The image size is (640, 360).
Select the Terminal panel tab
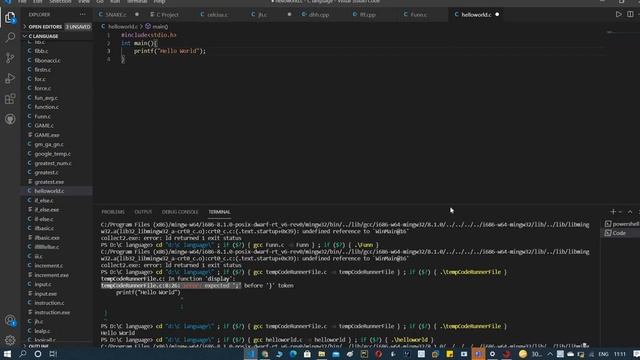click(x=220, y=212)
